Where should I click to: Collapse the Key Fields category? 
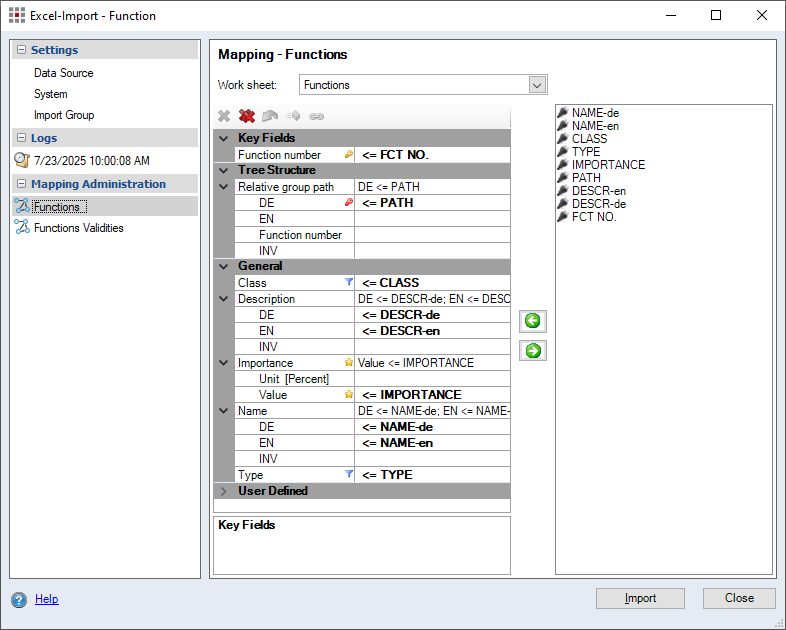223,138
